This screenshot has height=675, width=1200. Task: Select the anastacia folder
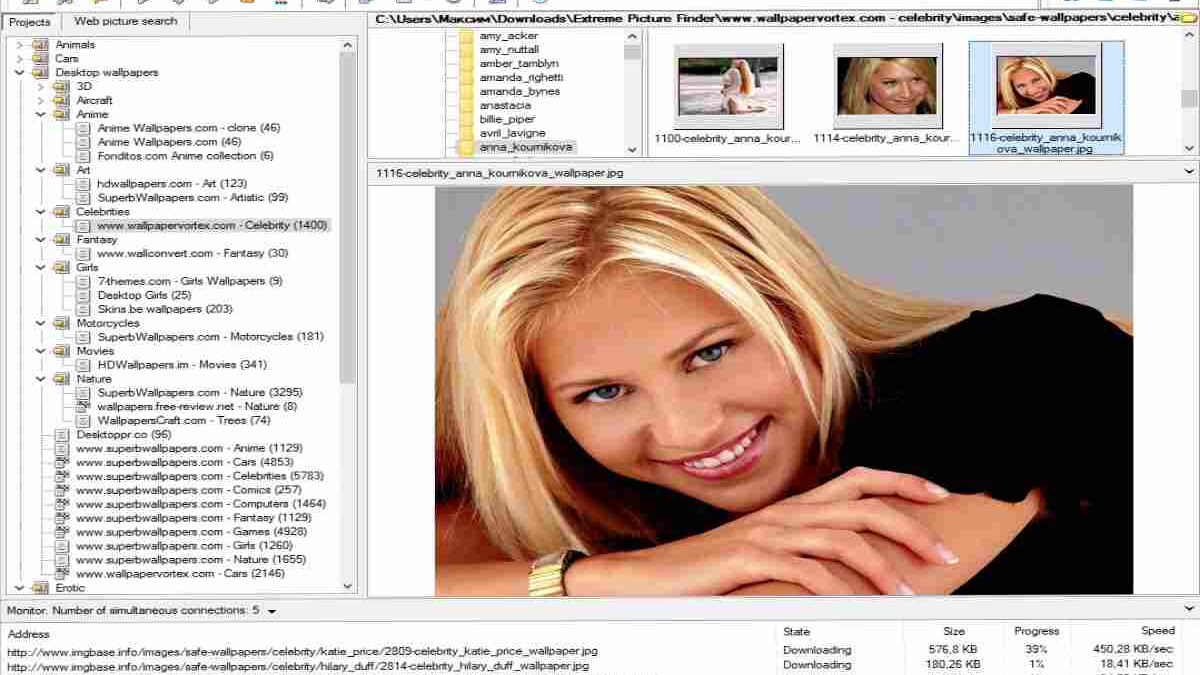pos(505,106)
